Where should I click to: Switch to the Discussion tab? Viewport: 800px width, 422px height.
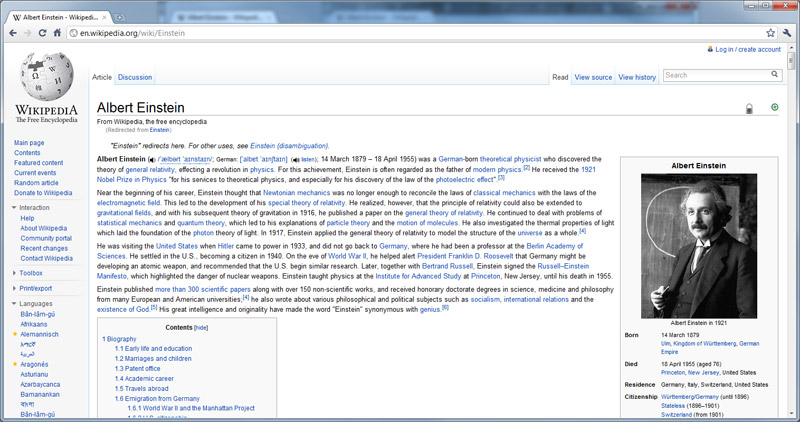[135, 77]
